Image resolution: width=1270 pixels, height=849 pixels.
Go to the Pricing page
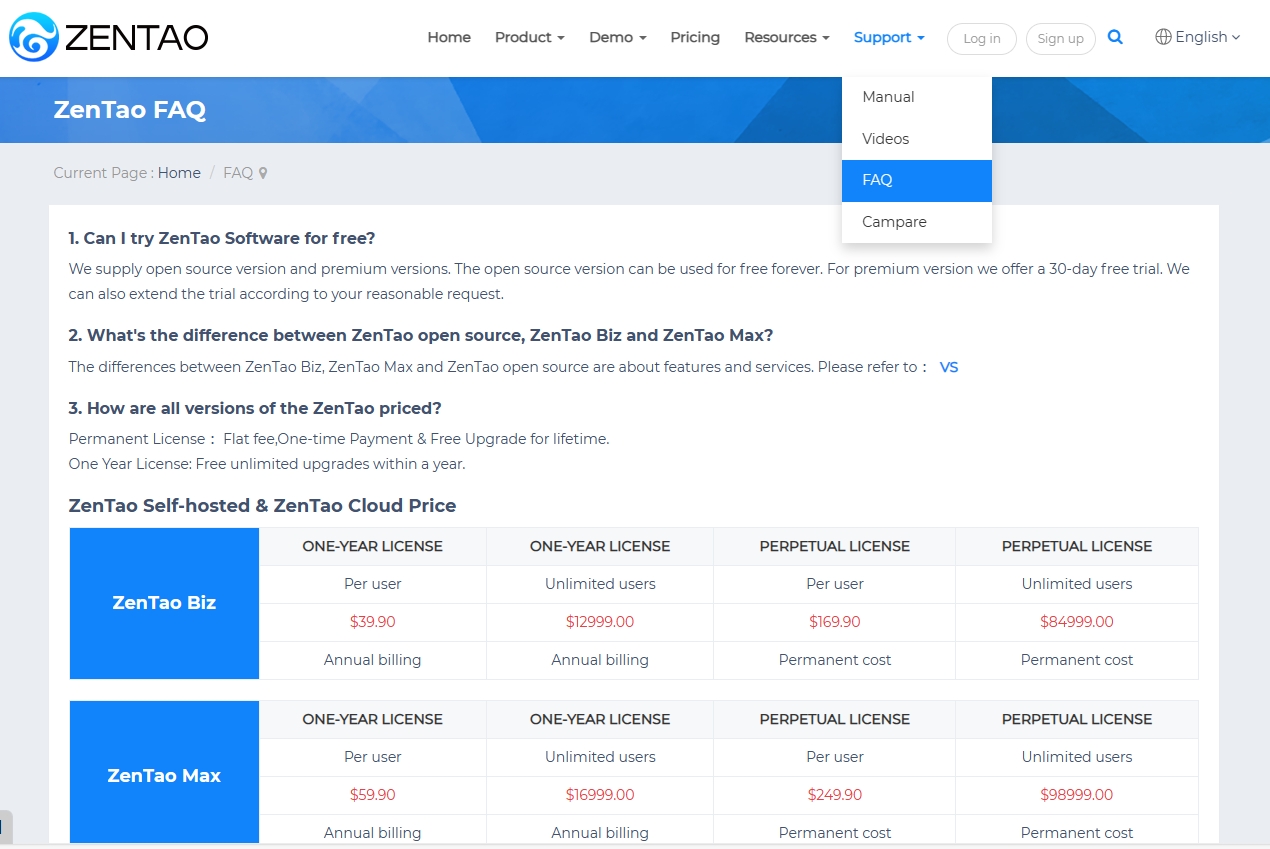pyautogui.click(x=695, y=37)
